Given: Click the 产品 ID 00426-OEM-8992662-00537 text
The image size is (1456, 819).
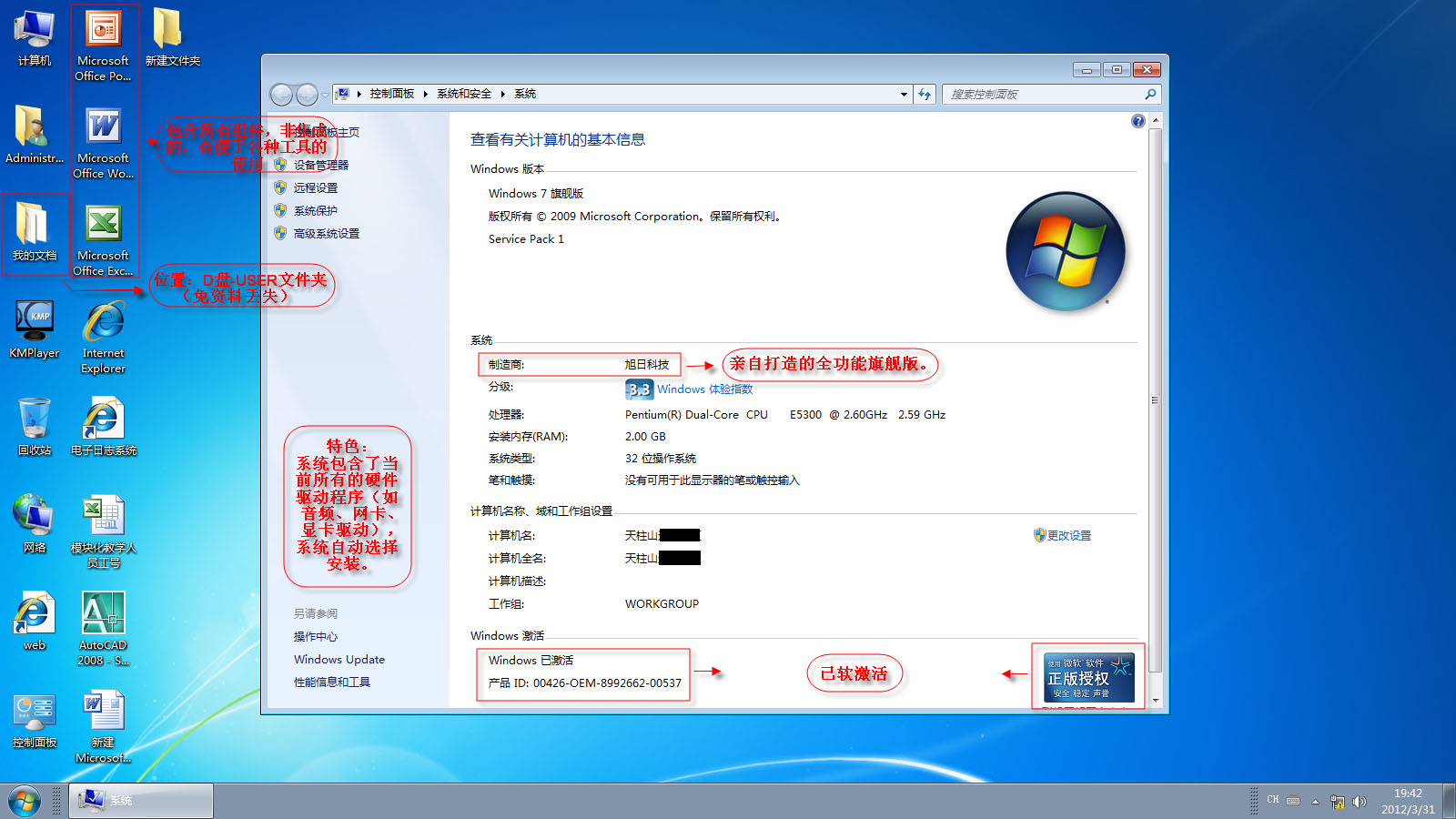Looking at the screenshot, I should coord(584,682).
